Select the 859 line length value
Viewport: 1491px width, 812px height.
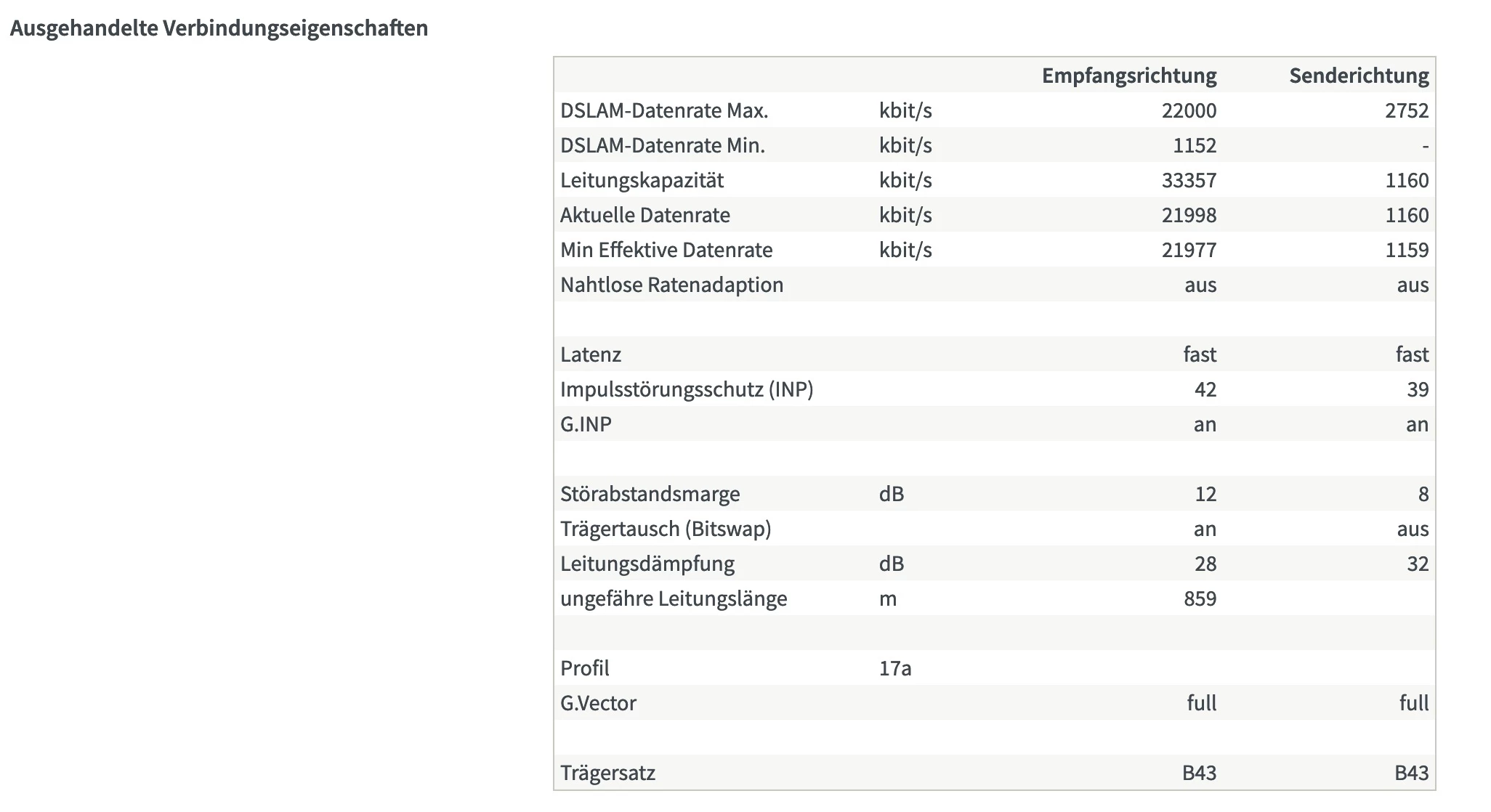pyautogui.click(x=1200, y=598)
